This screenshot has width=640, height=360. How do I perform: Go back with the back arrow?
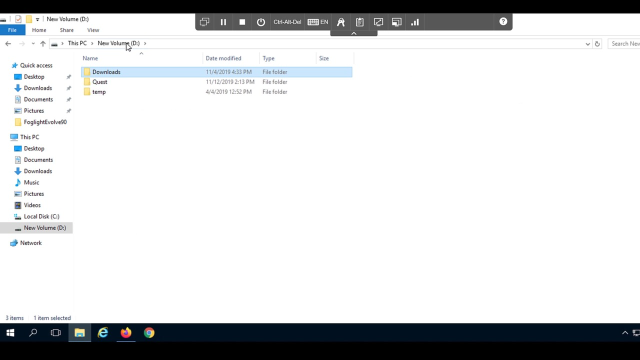(8, 44)
